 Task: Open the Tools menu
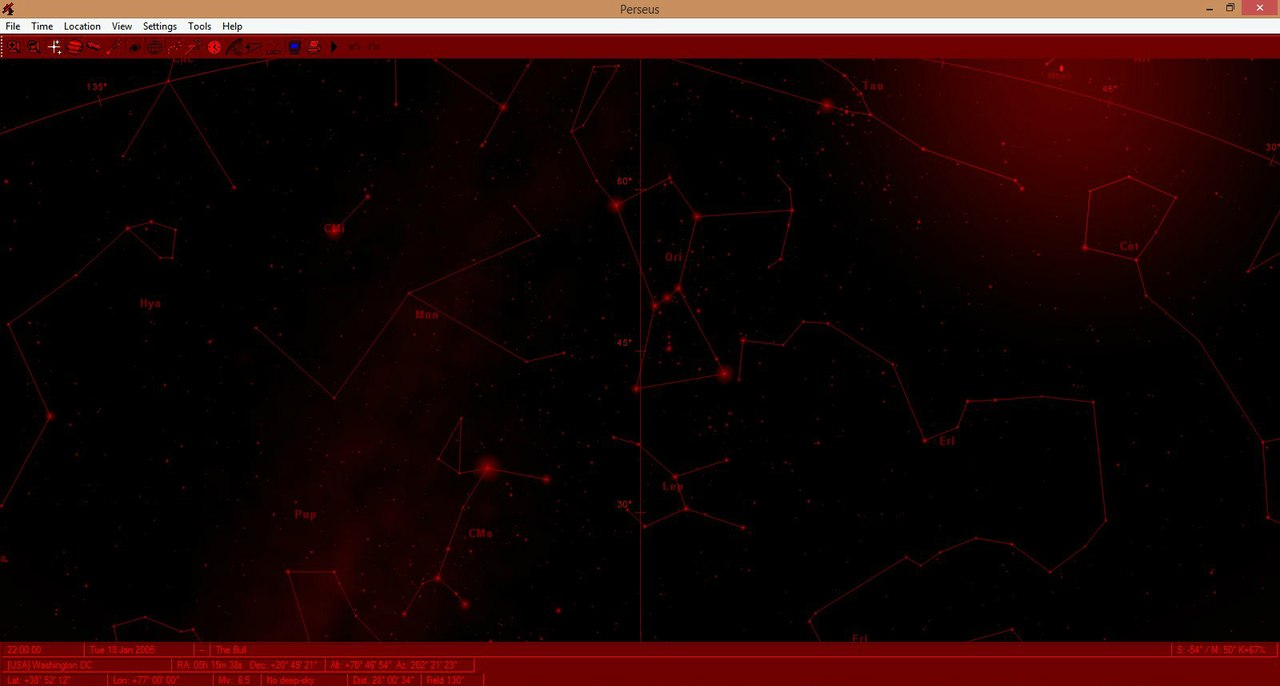coord(200,26)
